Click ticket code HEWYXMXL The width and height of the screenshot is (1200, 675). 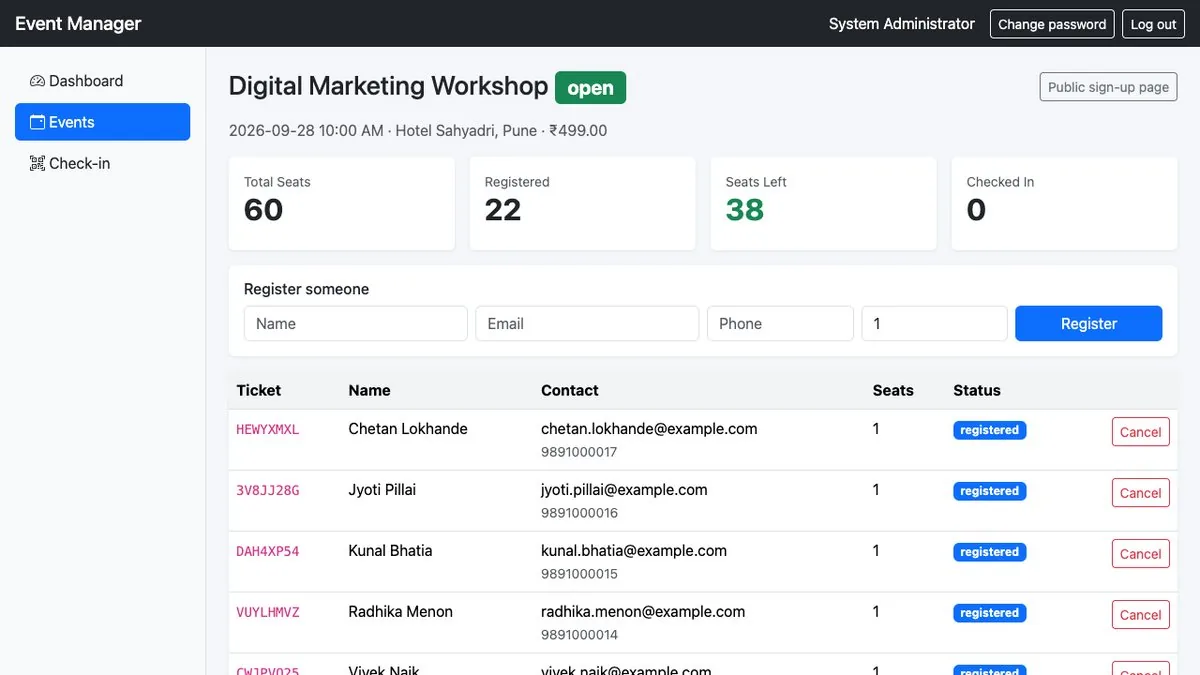pos(267,429)
